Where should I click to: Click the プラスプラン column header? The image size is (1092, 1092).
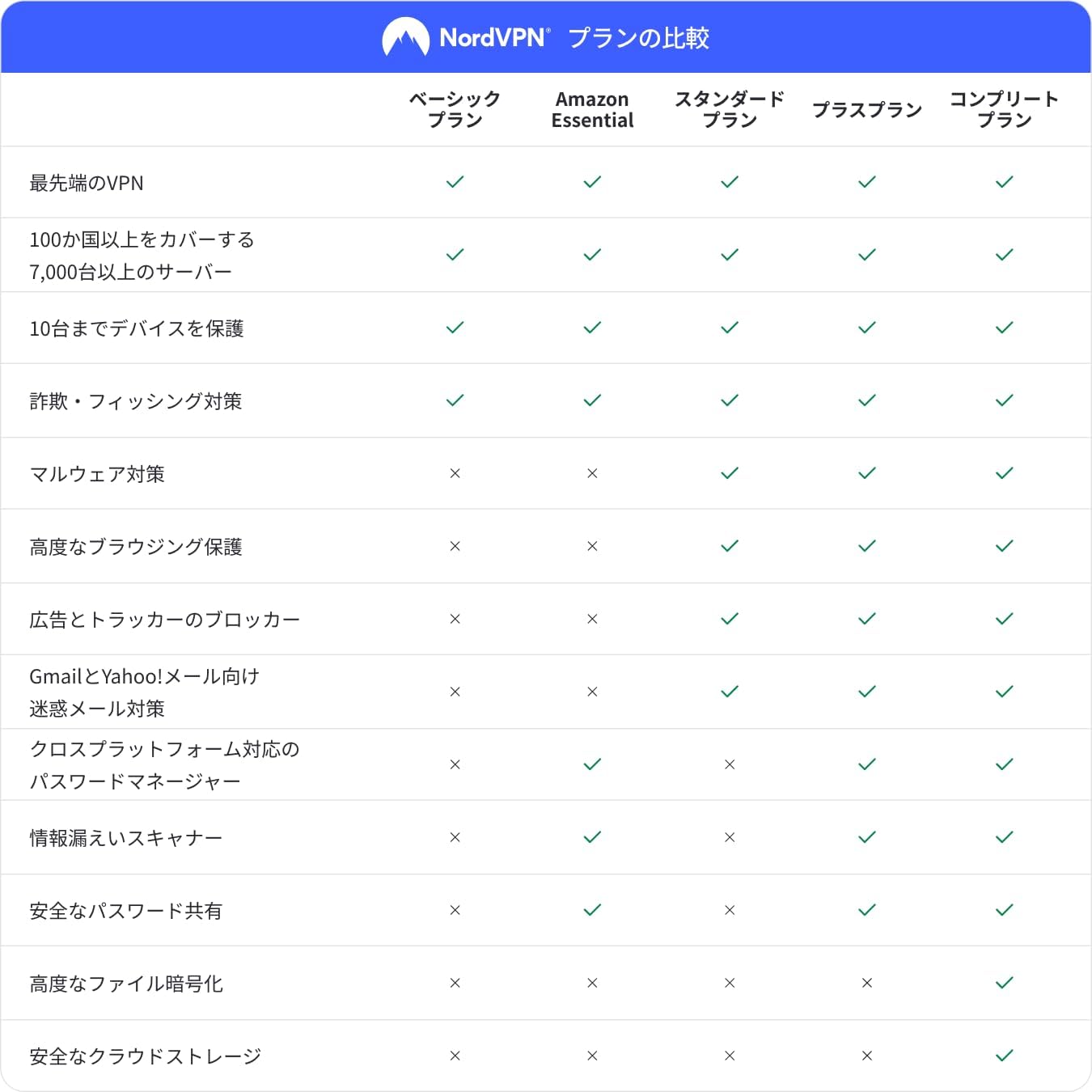(x=867, y=109)
